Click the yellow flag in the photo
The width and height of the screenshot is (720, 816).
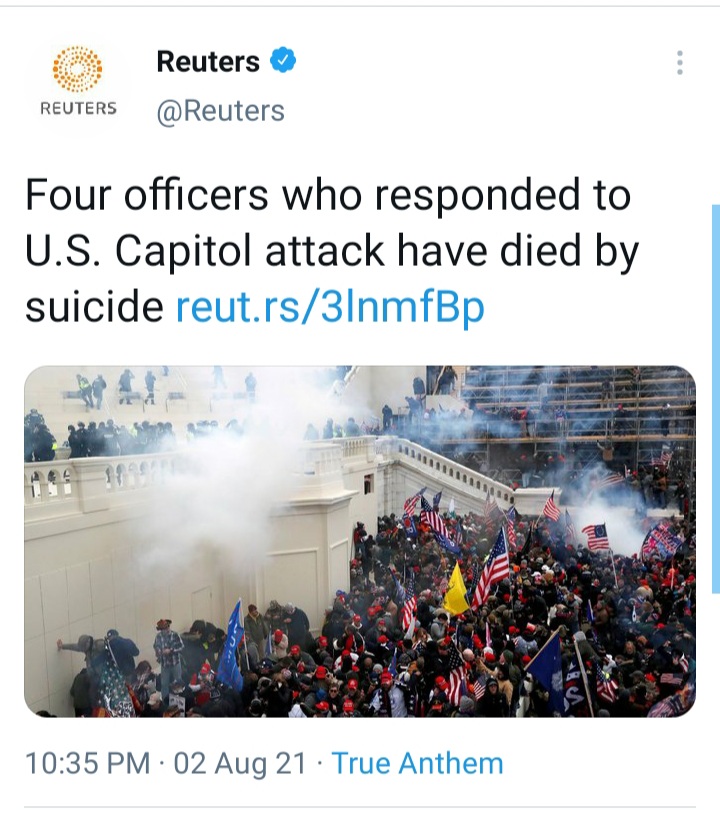pyautogui.click(x=456, y=590)
